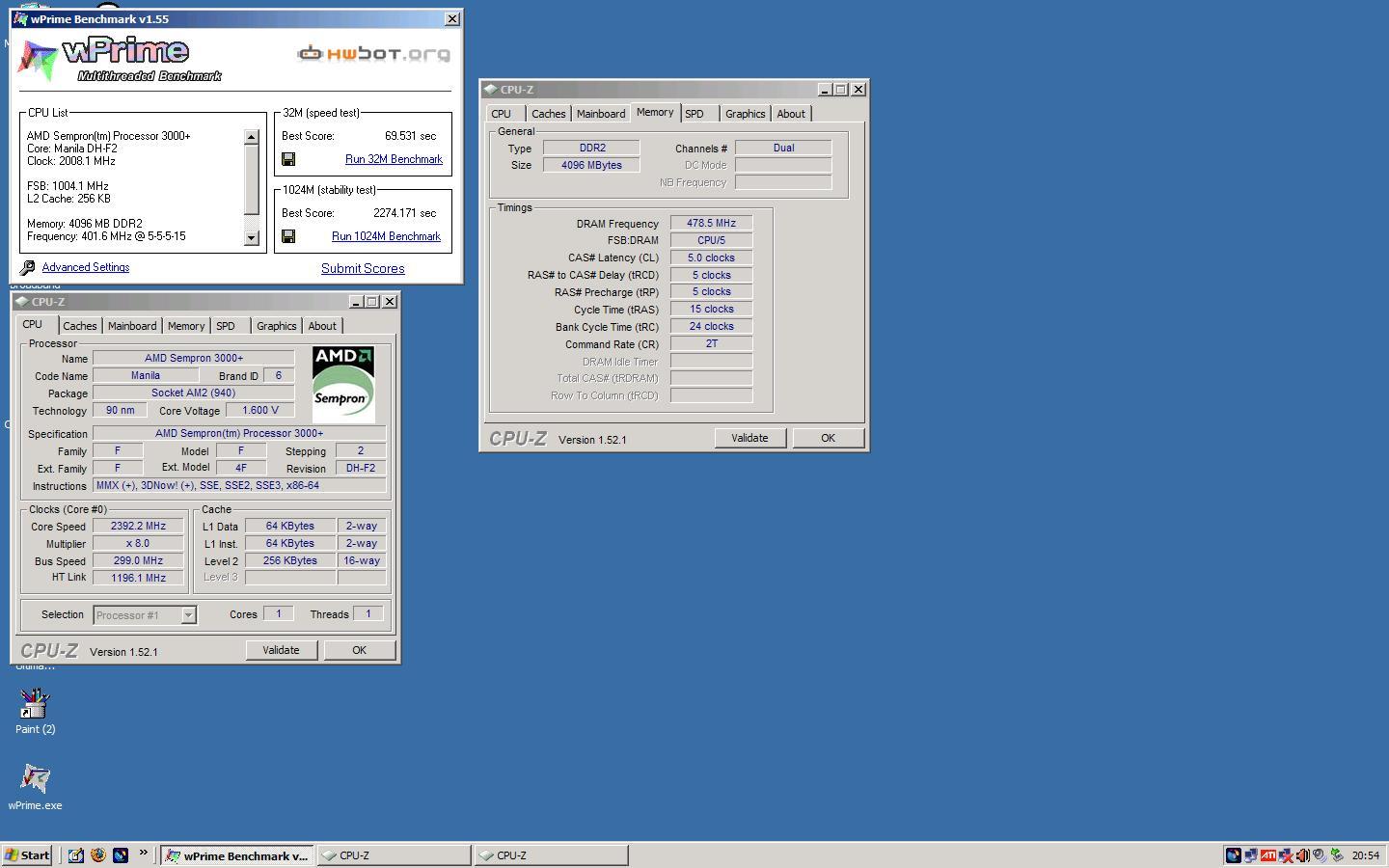Open About tab in the CPU-Z Memory window
Screen dimensions: 1389x868
coord(791,114)
